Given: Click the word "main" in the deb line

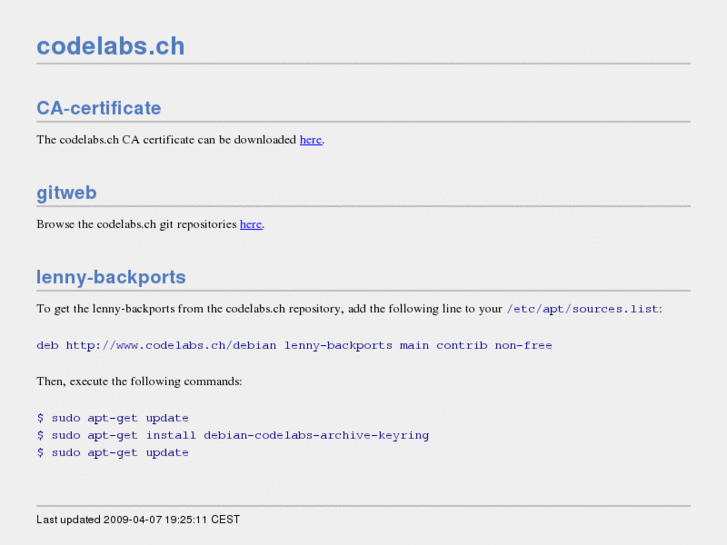Looking at the screenshot, I should click(x=414, y=345).
